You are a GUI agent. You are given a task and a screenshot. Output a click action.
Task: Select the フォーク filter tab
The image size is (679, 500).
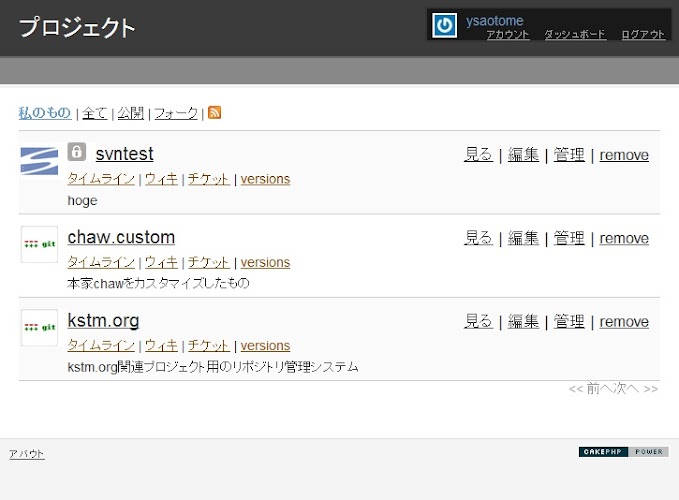[x=176, y=113]
